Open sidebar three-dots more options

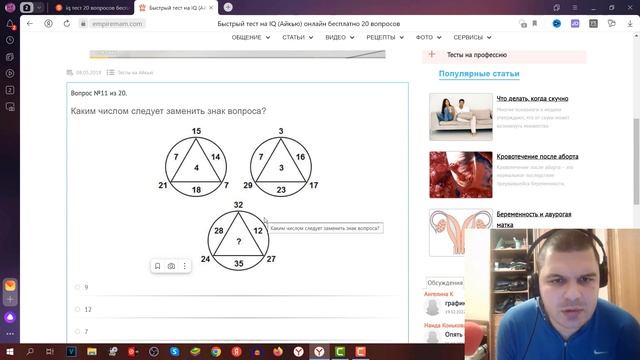coord(10,334)
